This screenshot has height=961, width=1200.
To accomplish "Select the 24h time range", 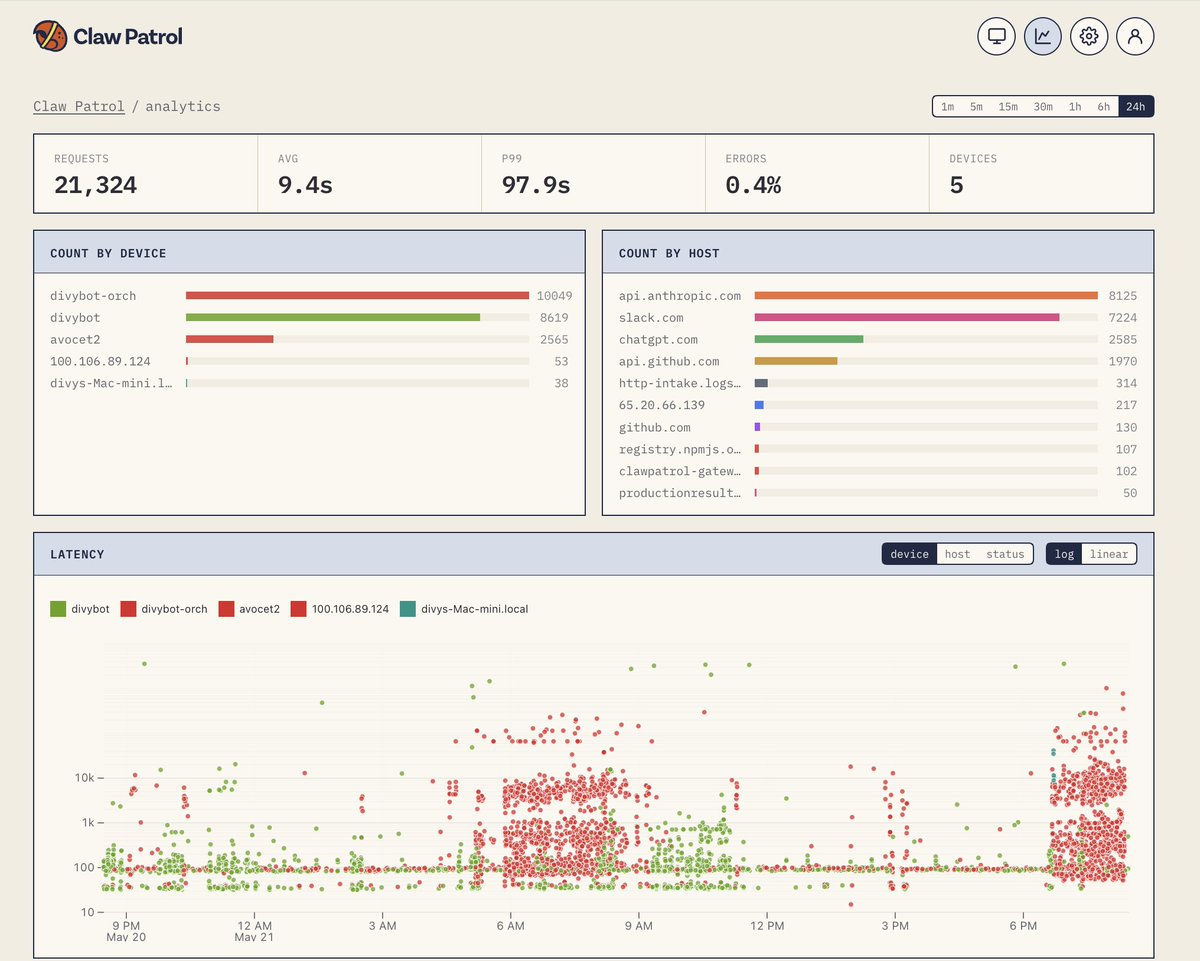I will pos(1136,107).
